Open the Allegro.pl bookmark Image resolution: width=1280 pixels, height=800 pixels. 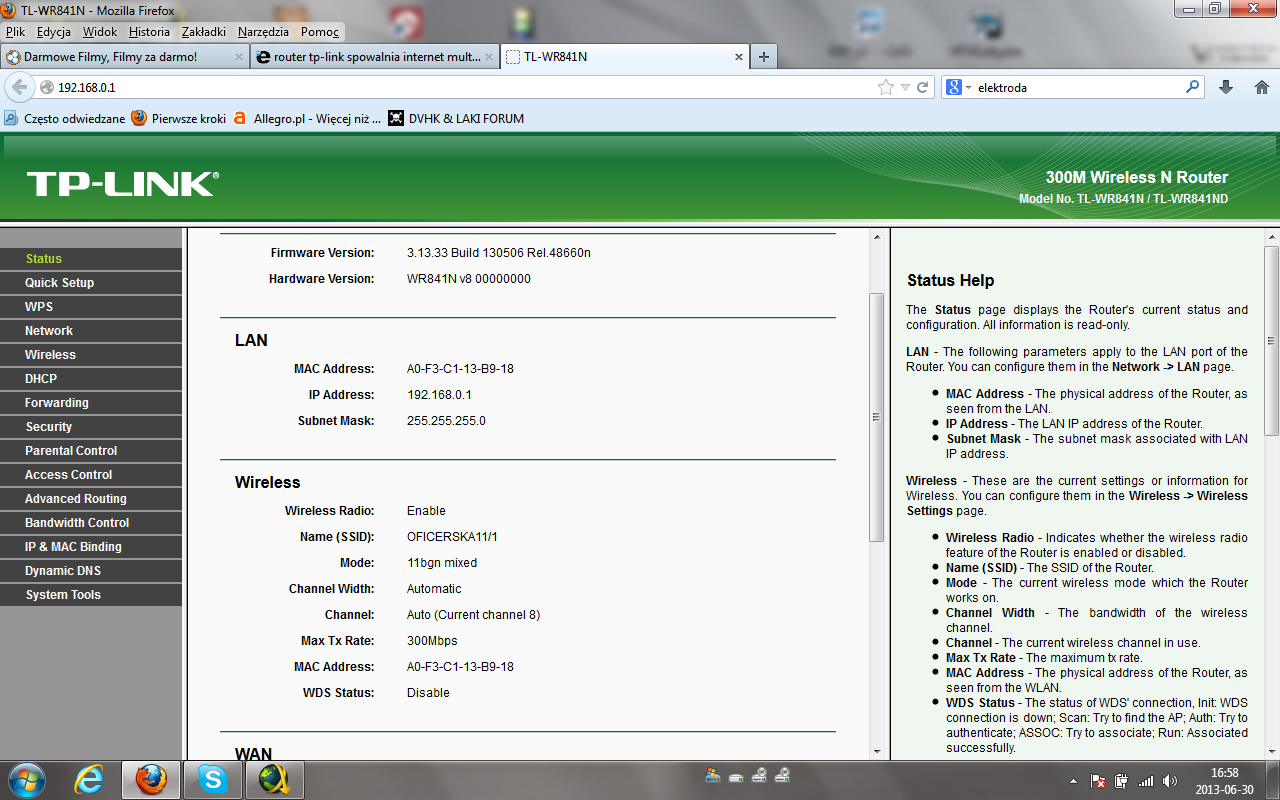307,118
